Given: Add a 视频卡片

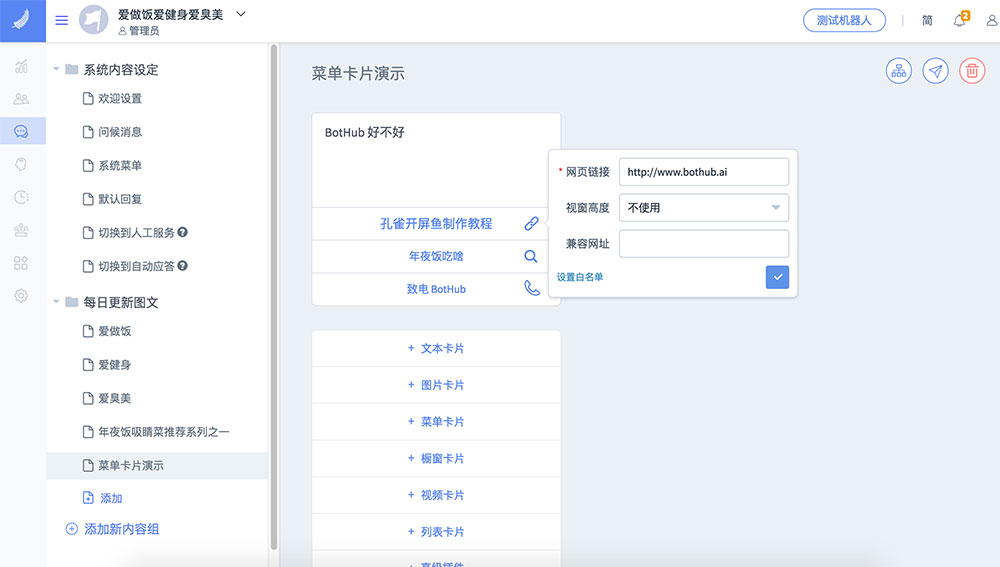Looking at the screenshot, I should [x=436, y=495].
